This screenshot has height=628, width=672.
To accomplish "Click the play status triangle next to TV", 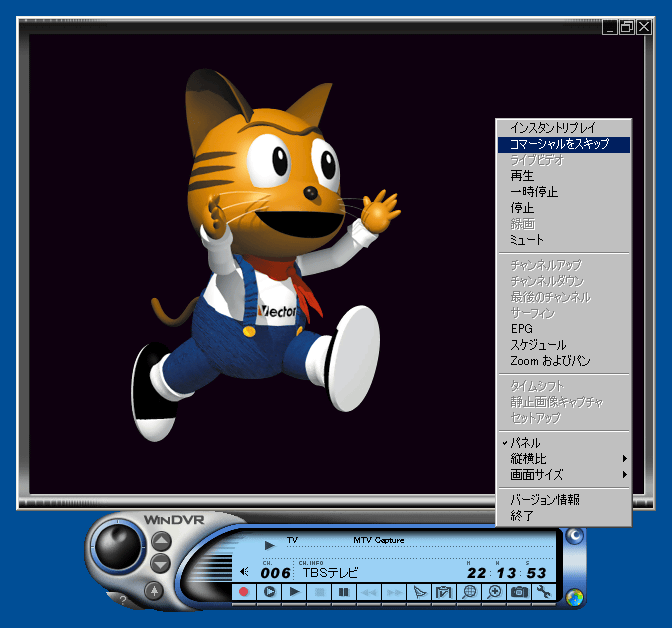I will click(x=270, y=545).
